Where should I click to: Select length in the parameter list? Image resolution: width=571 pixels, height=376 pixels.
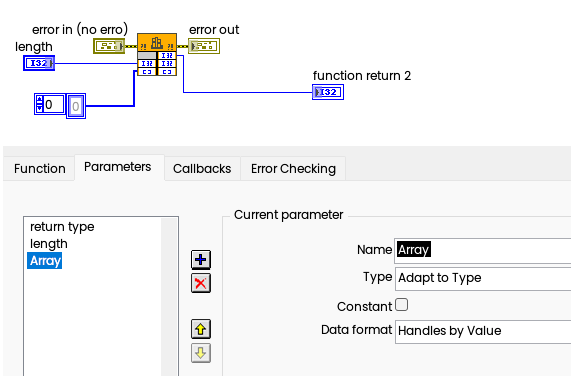49,244
